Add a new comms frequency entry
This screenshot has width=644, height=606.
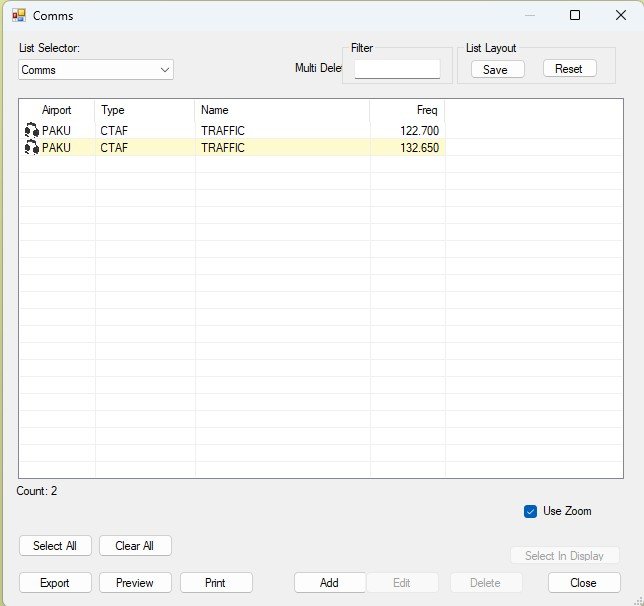[329, 583]
